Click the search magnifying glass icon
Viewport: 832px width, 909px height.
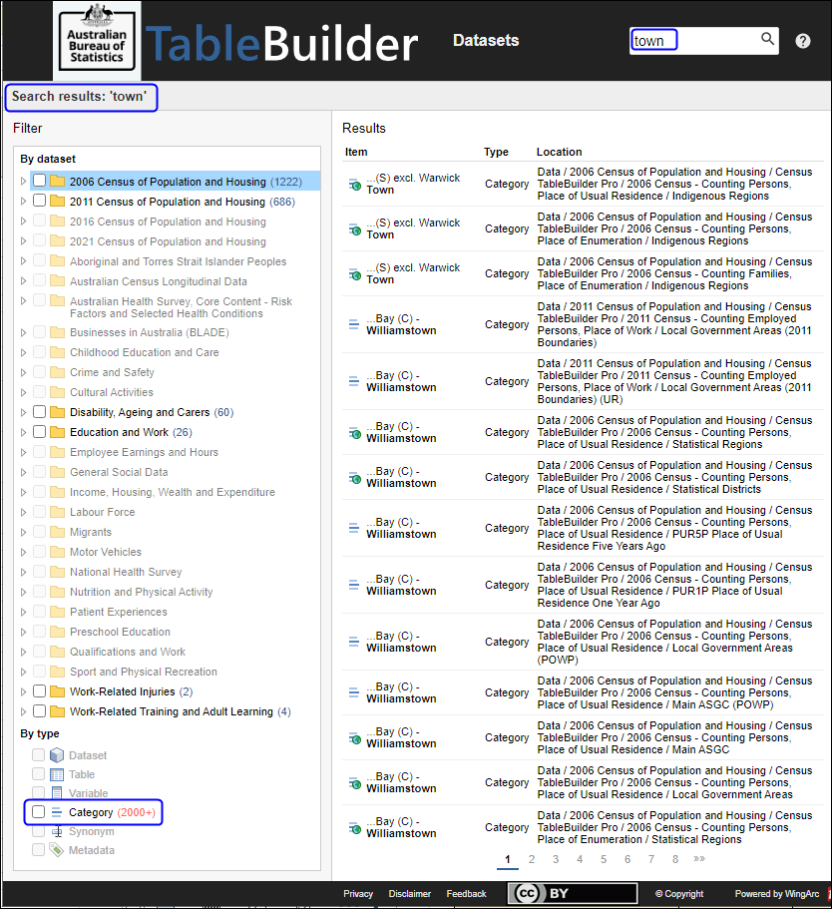(766, 40)
